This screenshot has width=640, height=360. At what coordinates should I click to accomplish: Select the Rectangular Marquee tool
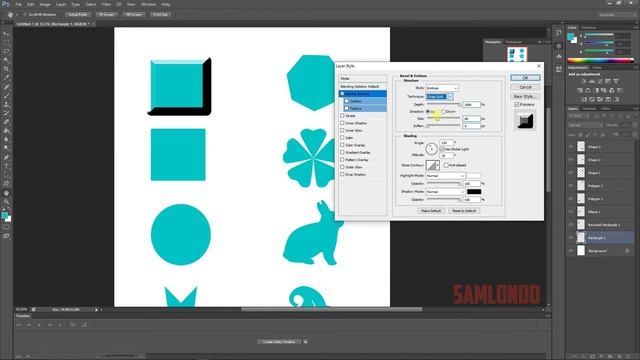(6, 43)
